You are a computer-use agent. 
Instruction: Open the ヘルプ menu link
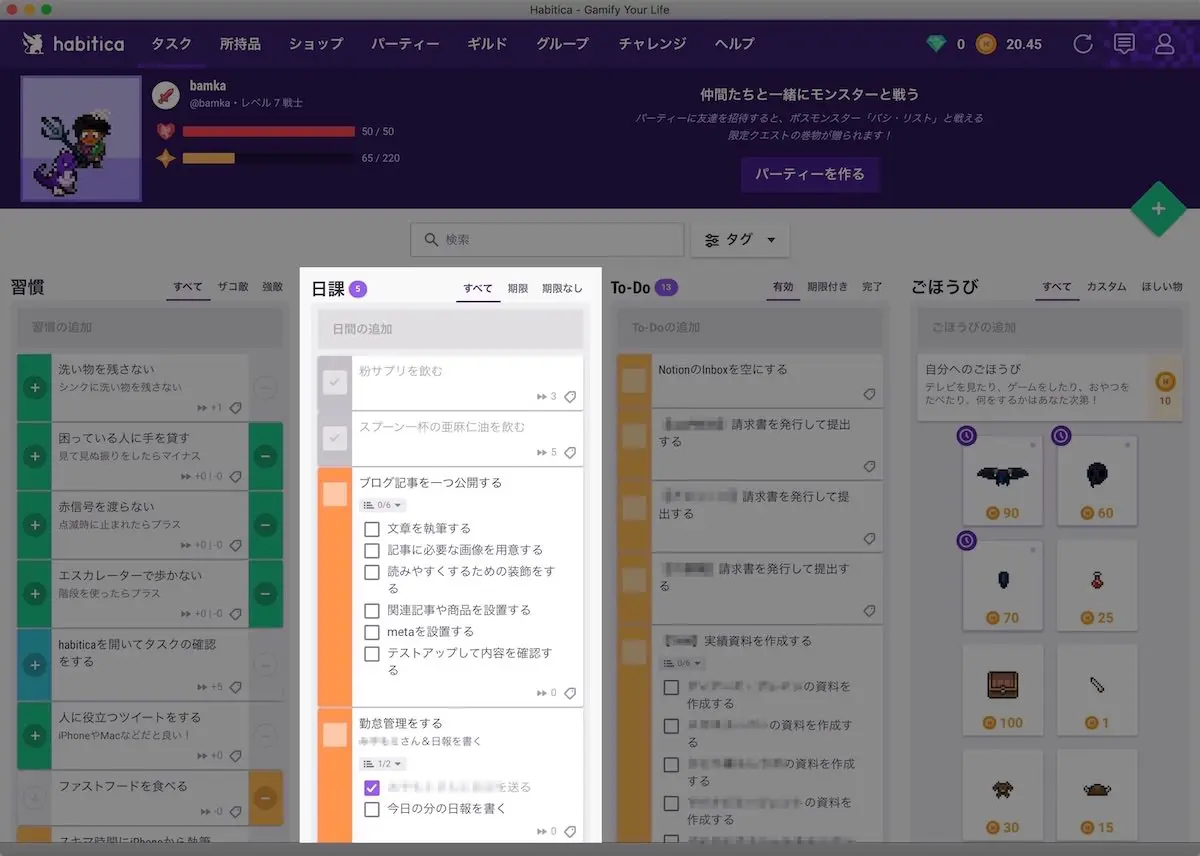click(735, 44)
